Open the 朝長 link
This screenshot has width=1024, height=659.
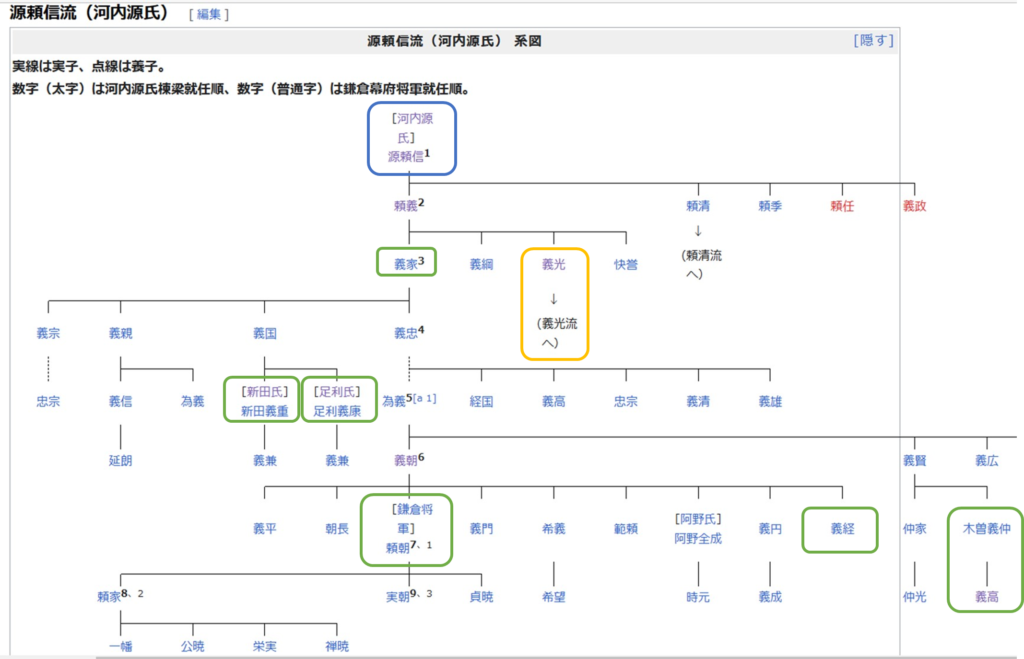[x=337, y=528]
